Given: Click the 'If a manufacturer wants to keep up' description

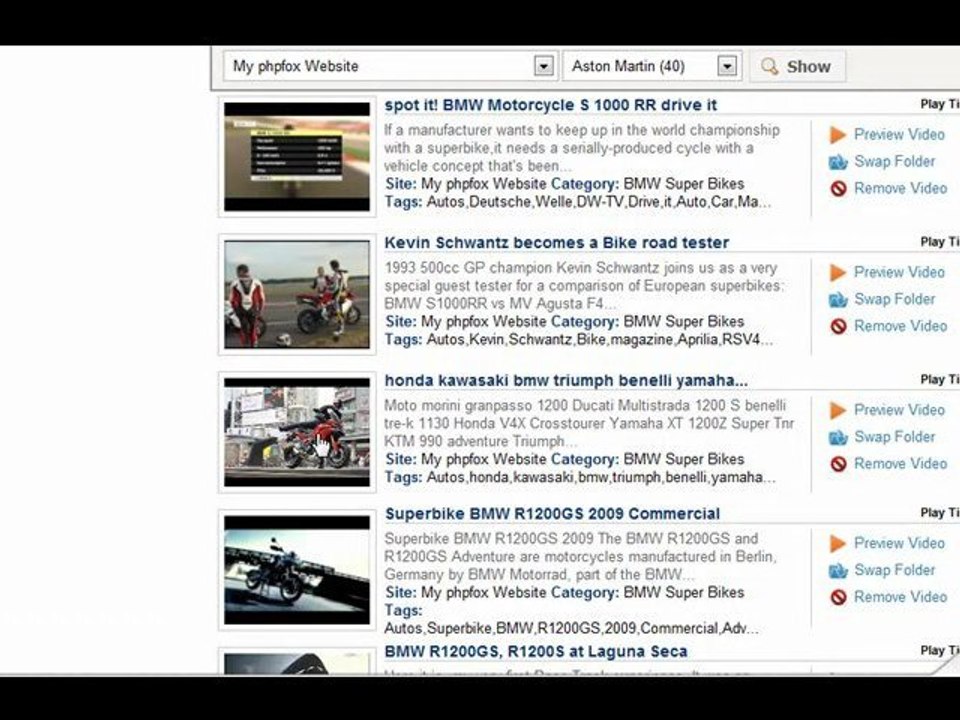Looking at the screenshot, I should click(582, 148).
